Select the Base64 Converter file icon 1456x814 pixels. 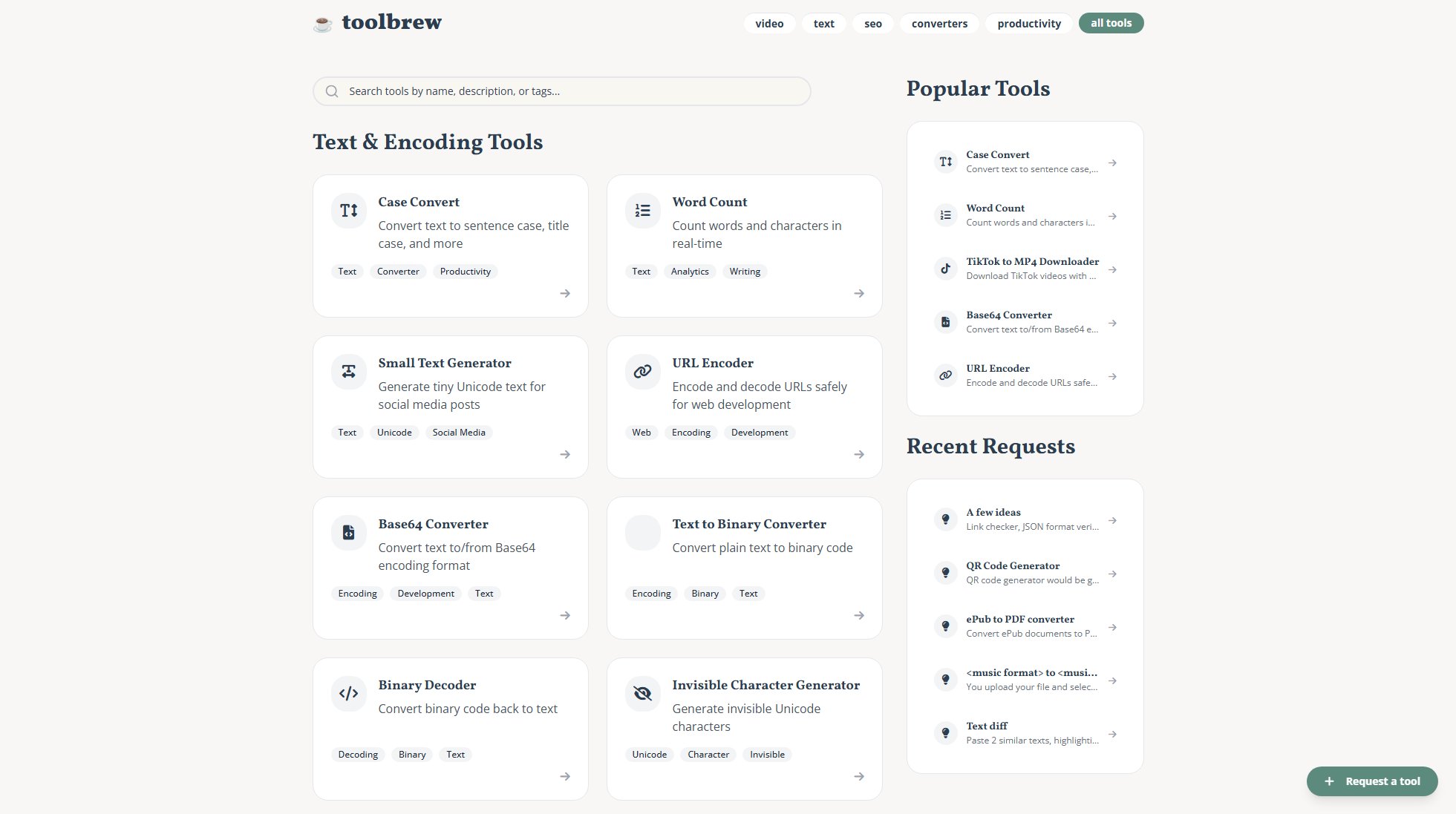point(347,532)
